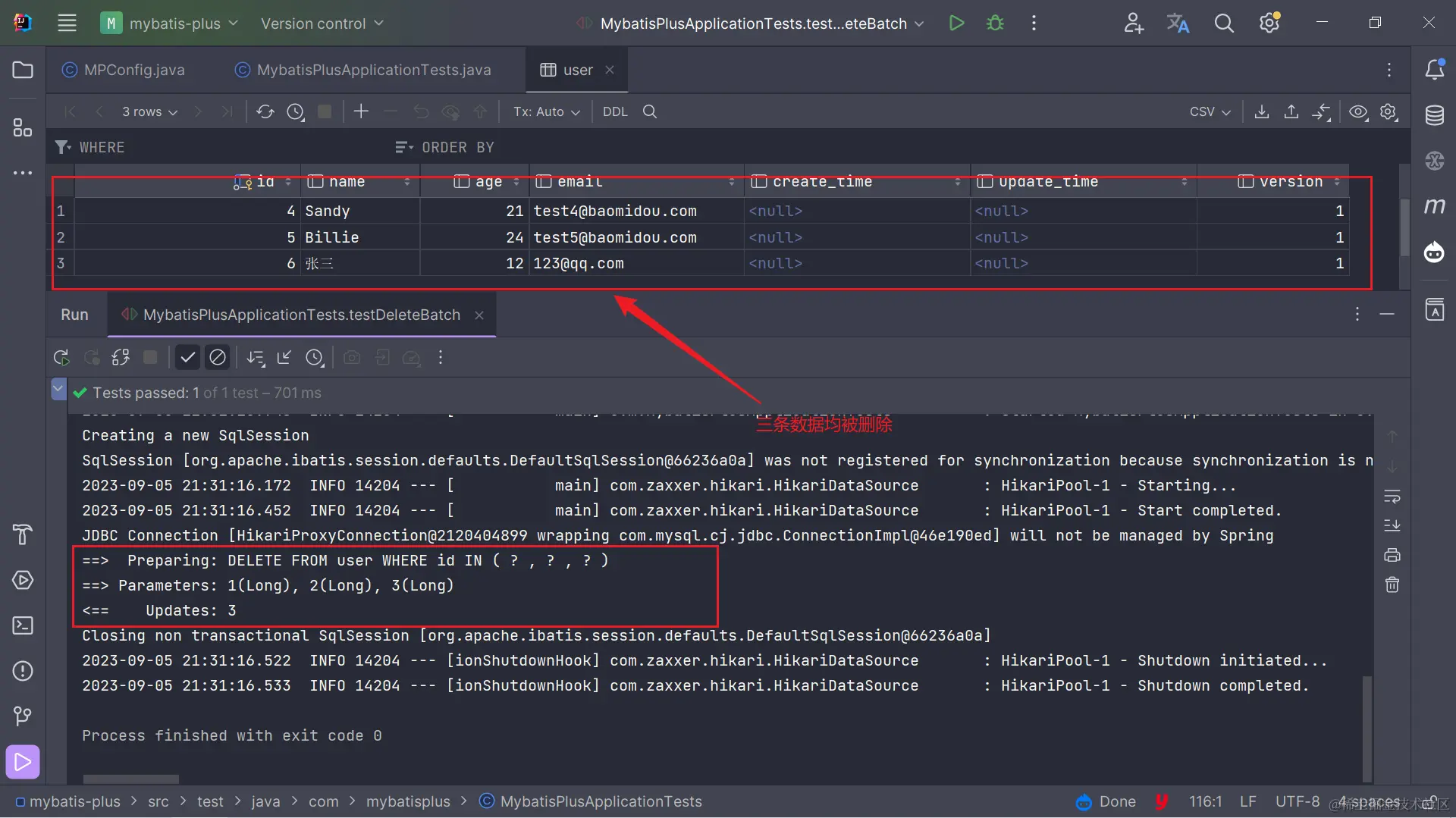
Task: Open the translation plugin icon in the title bar
Action: pyautogui.click(x=1178, y=24)
